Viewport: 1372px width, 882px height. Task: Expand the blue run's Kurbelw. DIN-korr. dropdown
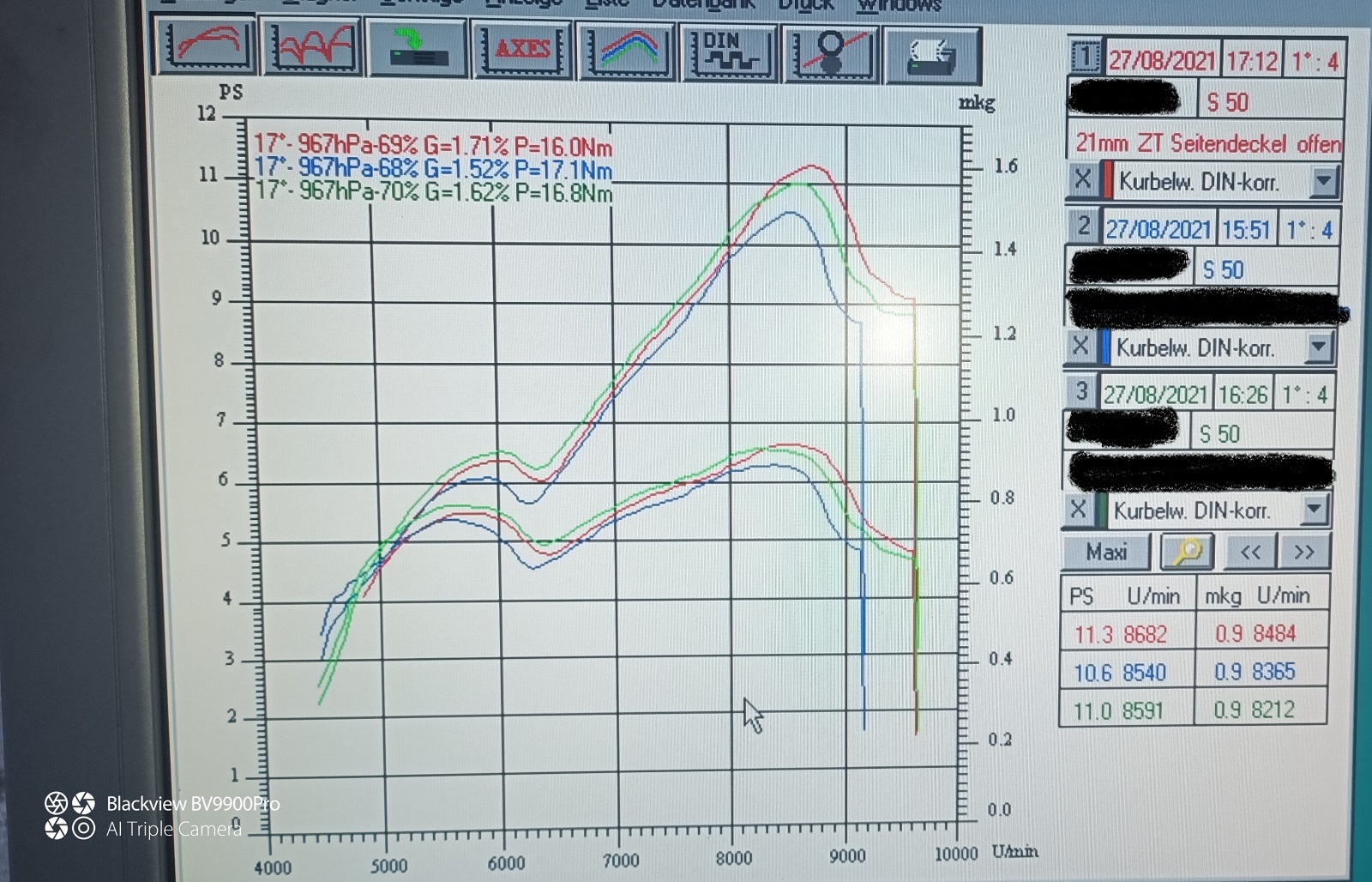point(1319,347)
